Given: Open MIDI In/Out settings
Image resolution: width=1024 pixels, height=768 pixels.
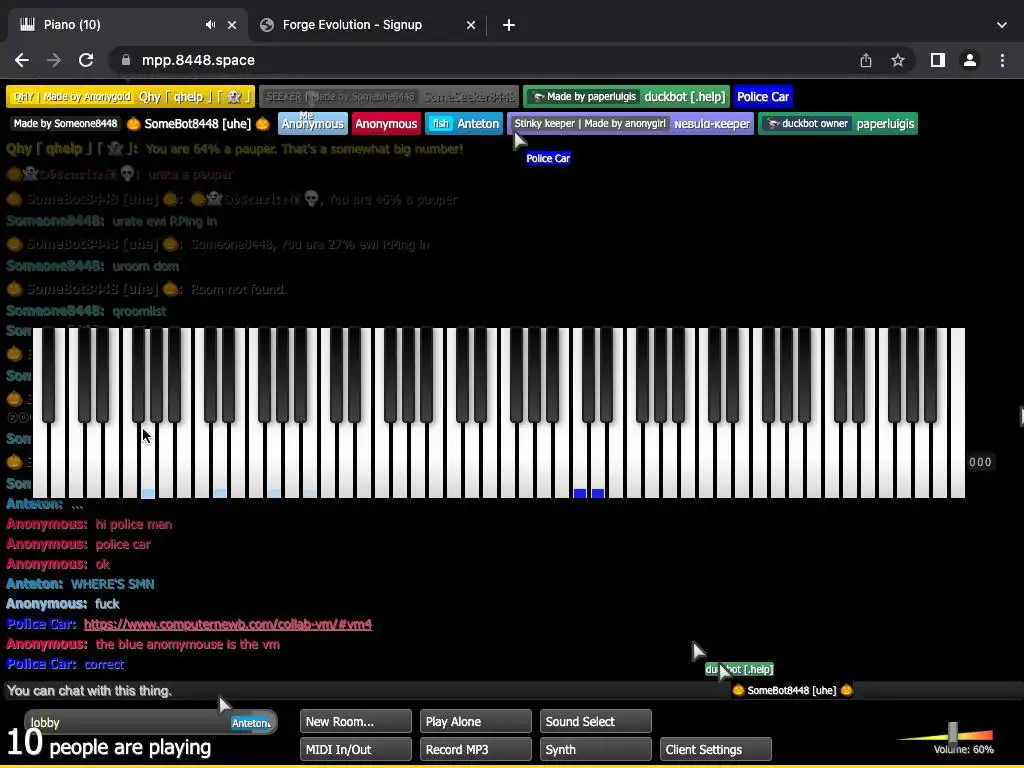Looking at the screenshot, I should point(356,749).
